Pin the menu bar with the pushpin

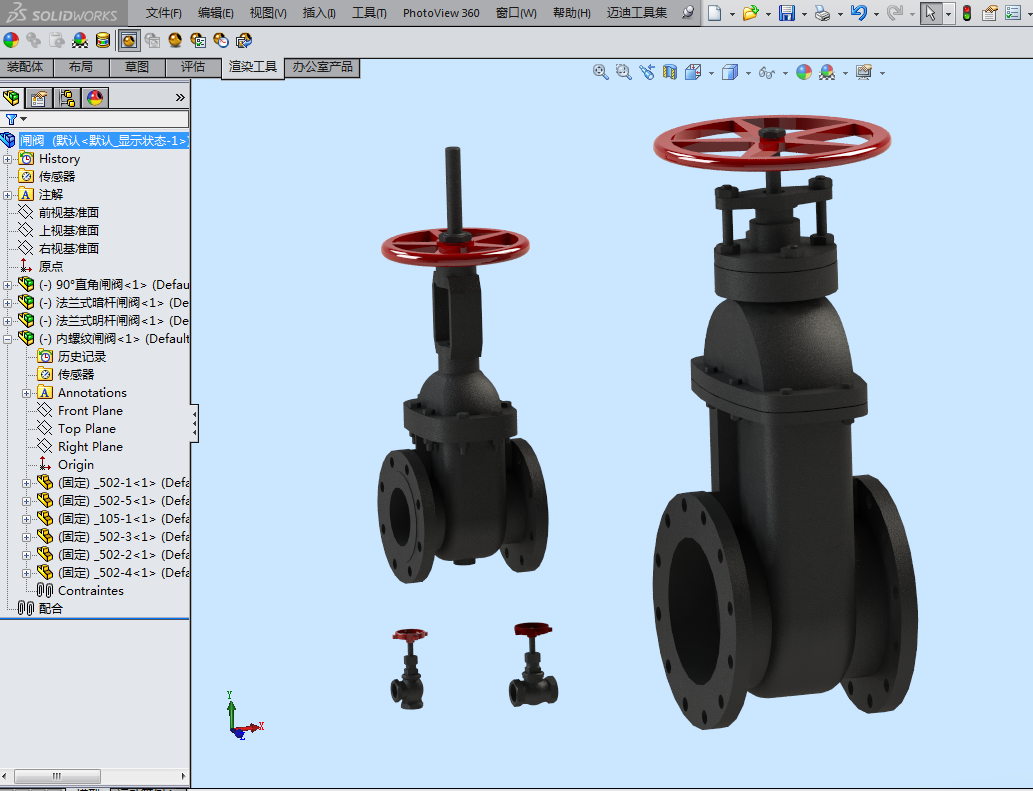[x=687, y=13]
